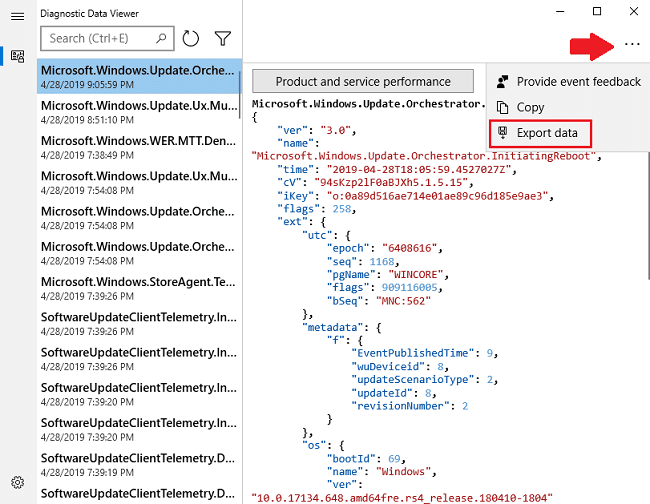
Task: Click the "3.0" ver value
Action: [x=335, y=131]
